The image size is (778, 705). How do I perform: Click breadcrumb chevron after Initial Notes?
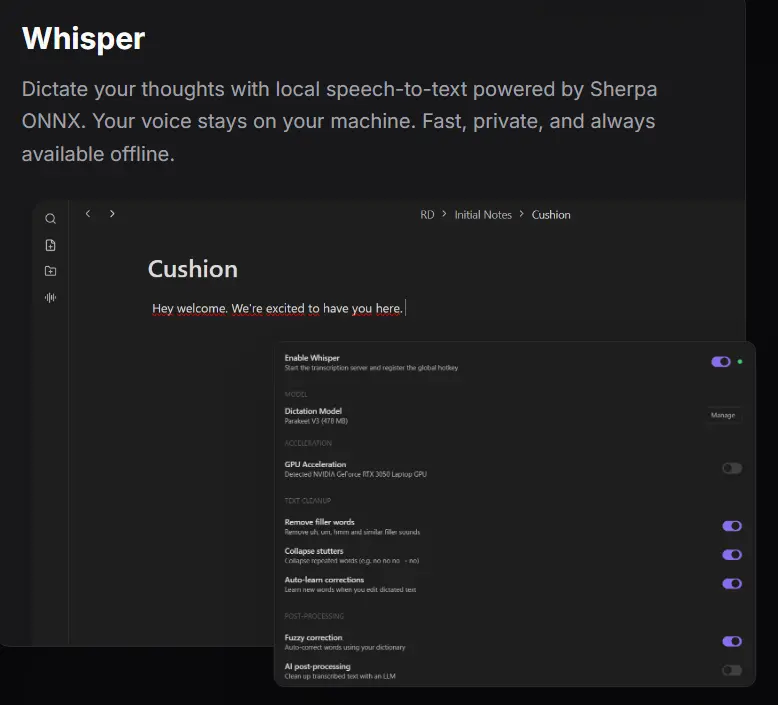[x=521, y=214]
